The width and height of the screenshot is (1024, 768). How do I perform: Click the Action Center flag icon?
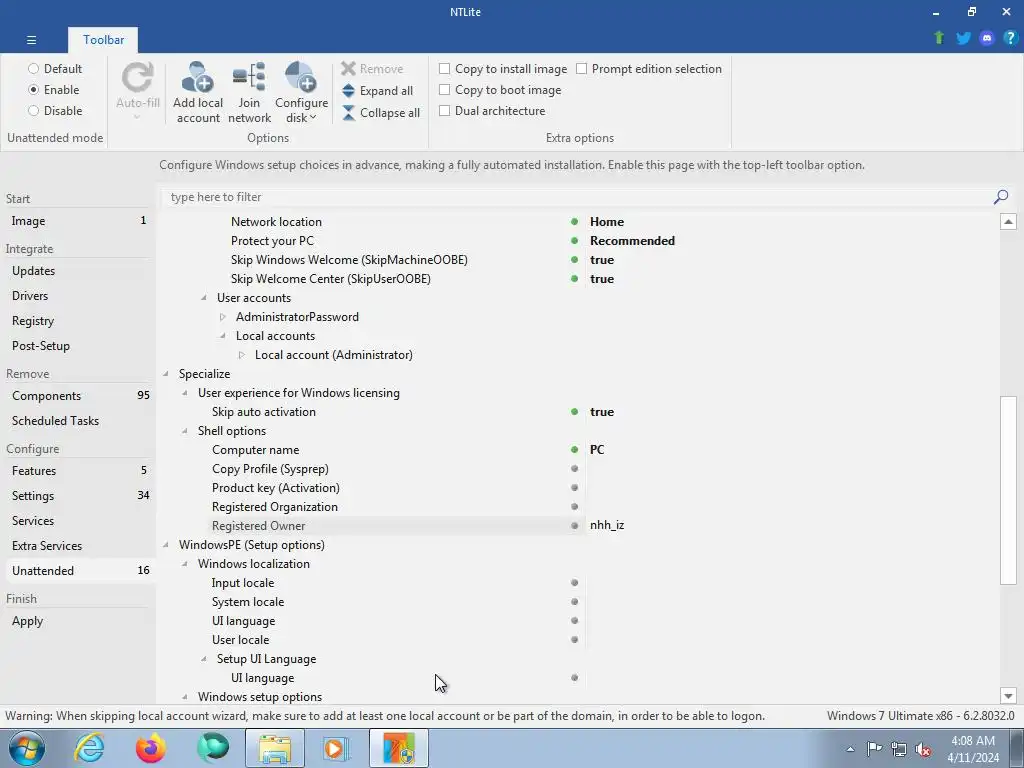[874, 749]
